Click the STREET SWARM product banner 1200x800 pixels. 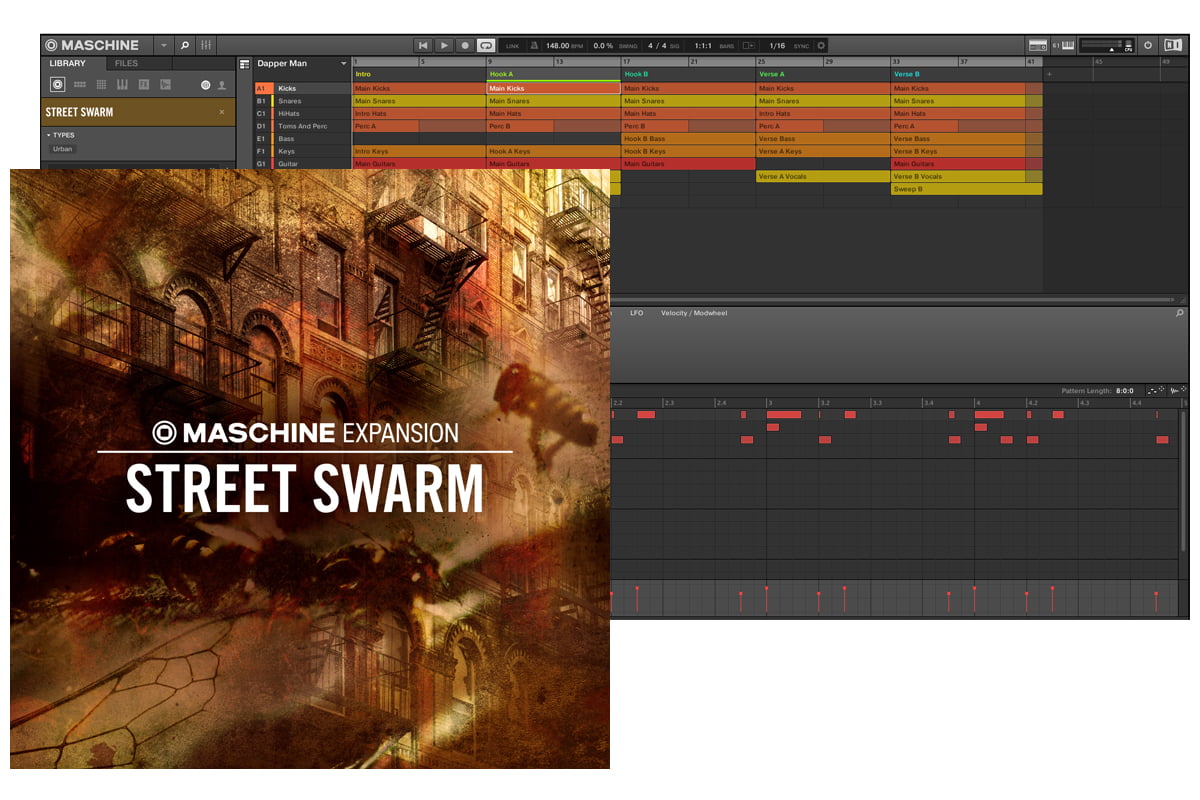[138, 112]
